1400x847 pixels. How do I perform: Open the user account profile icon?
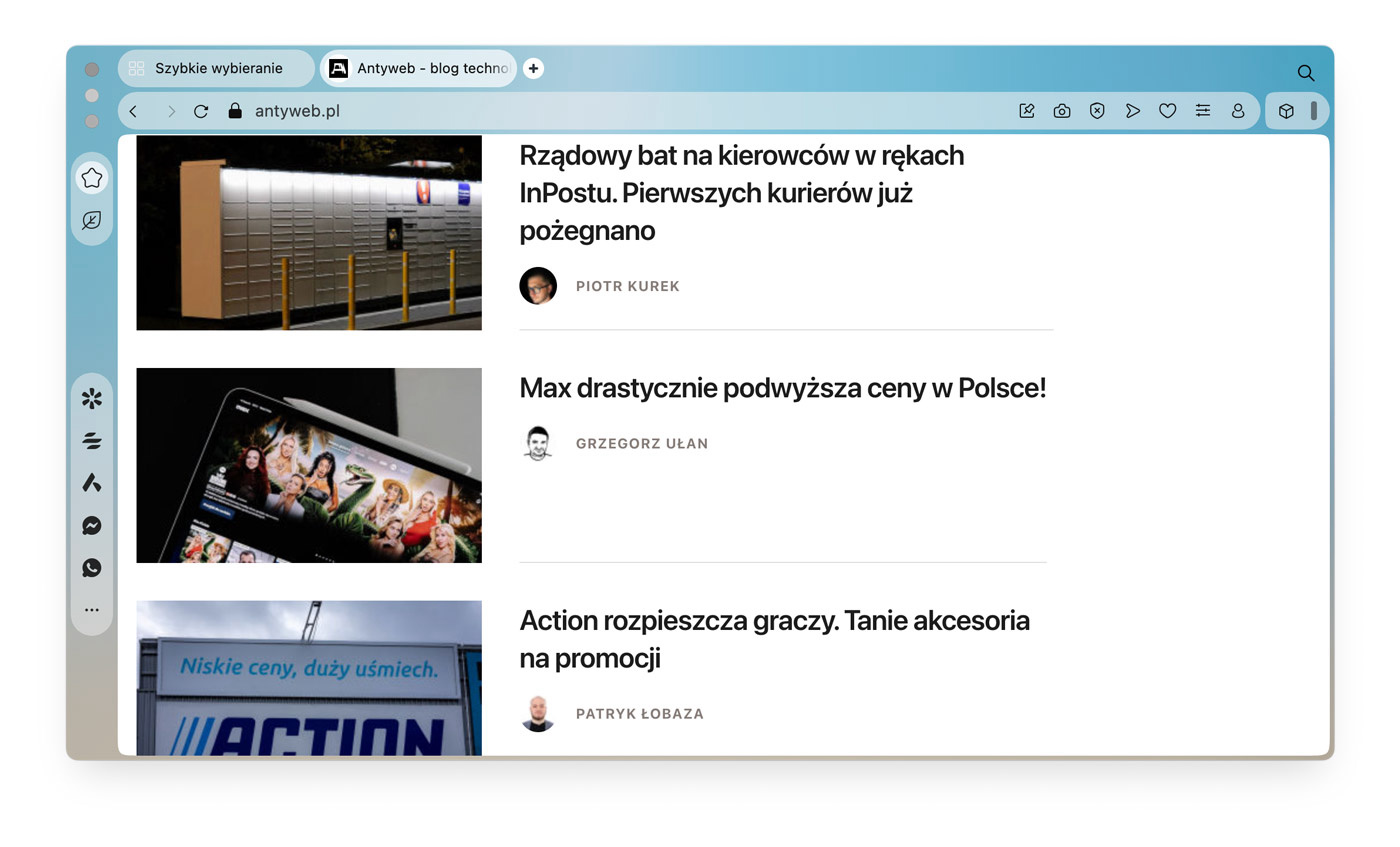[x=1238, y=111]
